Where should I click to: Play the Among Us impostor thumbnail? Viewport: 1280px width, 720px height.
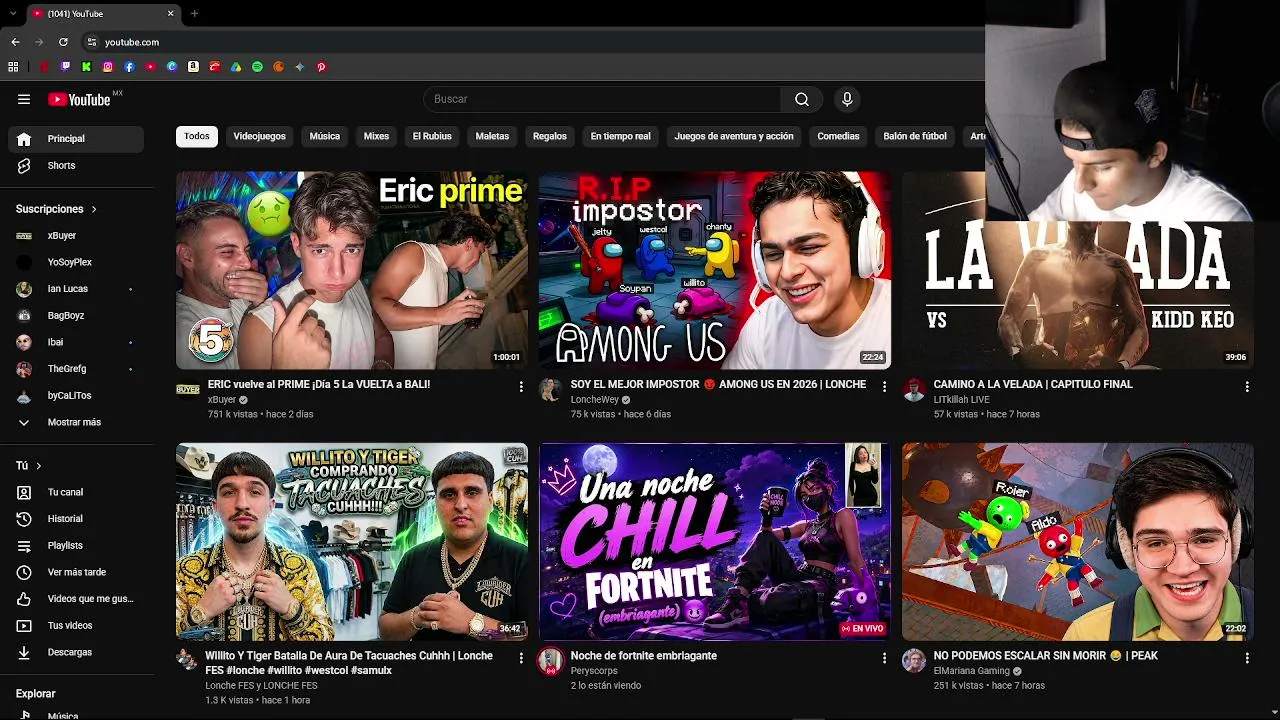pos(715,270)
